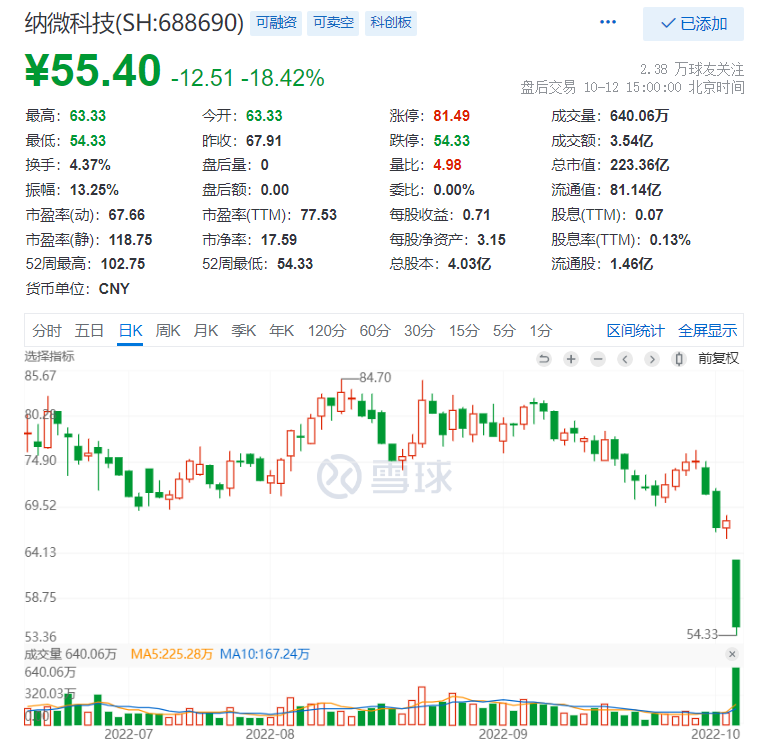The image size is (757, 744).
Task: Switch to the 60分 interval tab
Action: coord(375,331)
